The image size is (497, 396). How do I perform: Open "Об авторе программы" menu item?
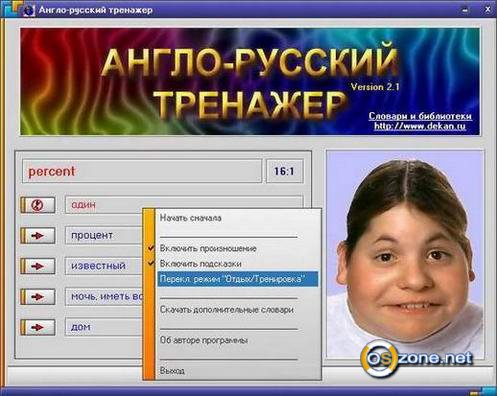click(237, 340)
